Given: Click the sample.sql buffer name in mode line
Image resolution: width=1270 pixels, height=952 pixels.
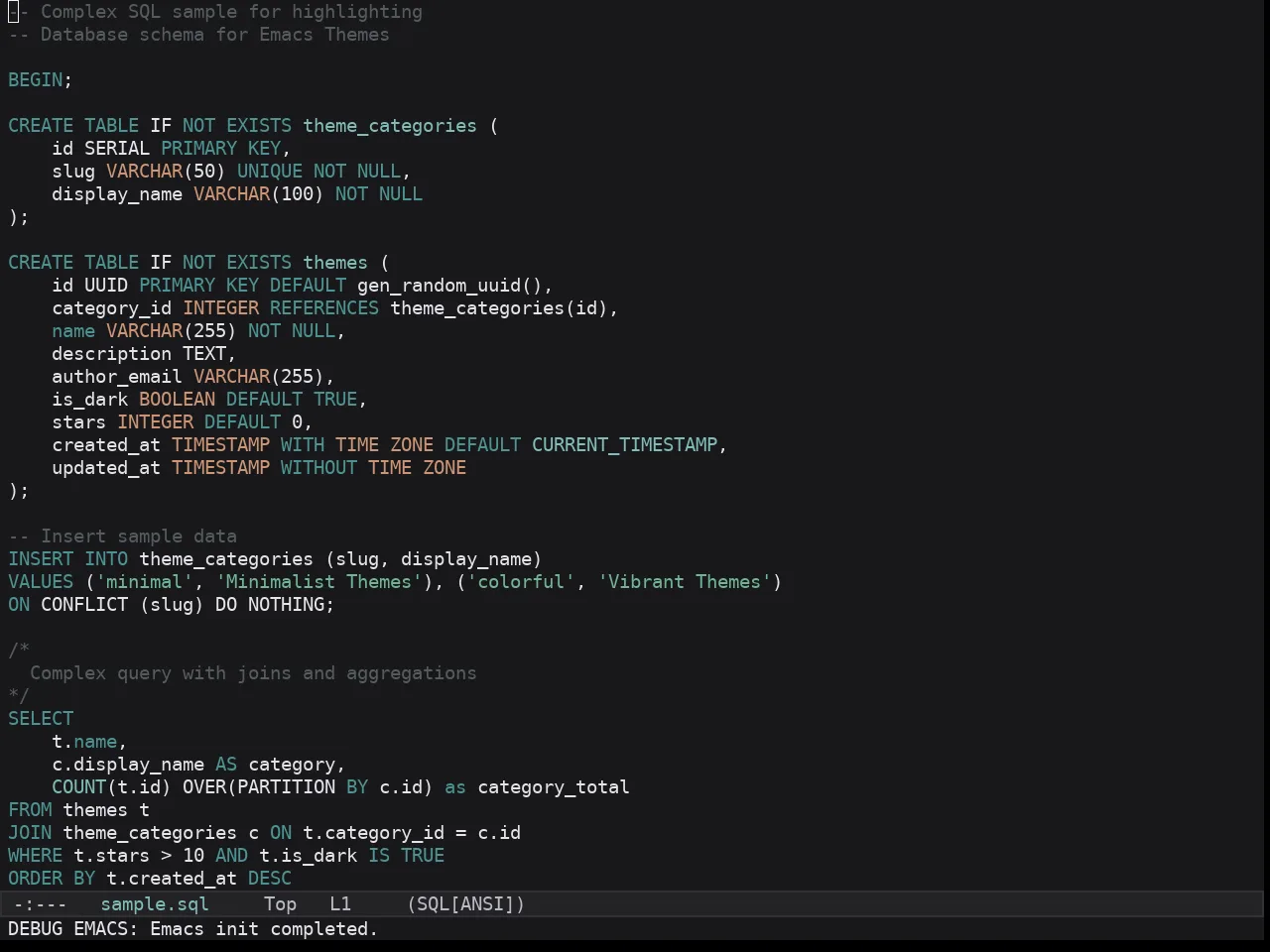Looking at the screenshot, I should coord(155,904).
